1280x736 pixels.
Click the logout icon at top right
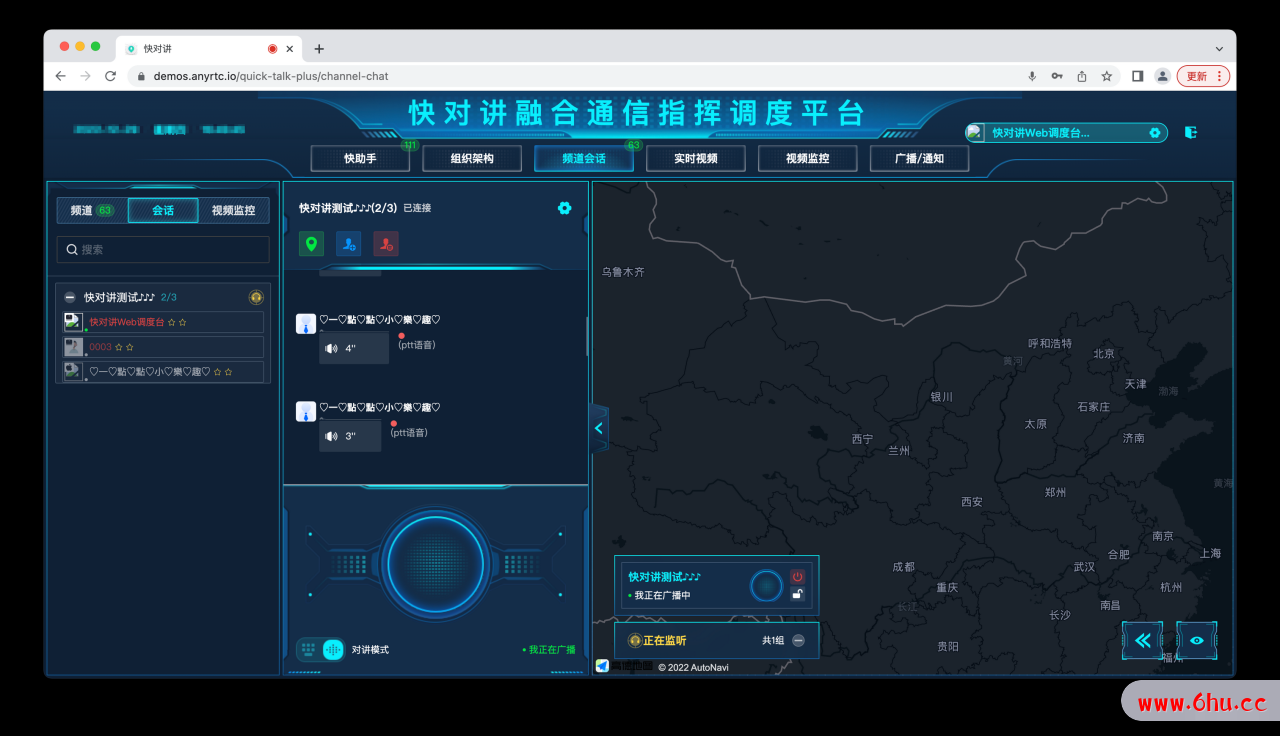coord(1191,132)
